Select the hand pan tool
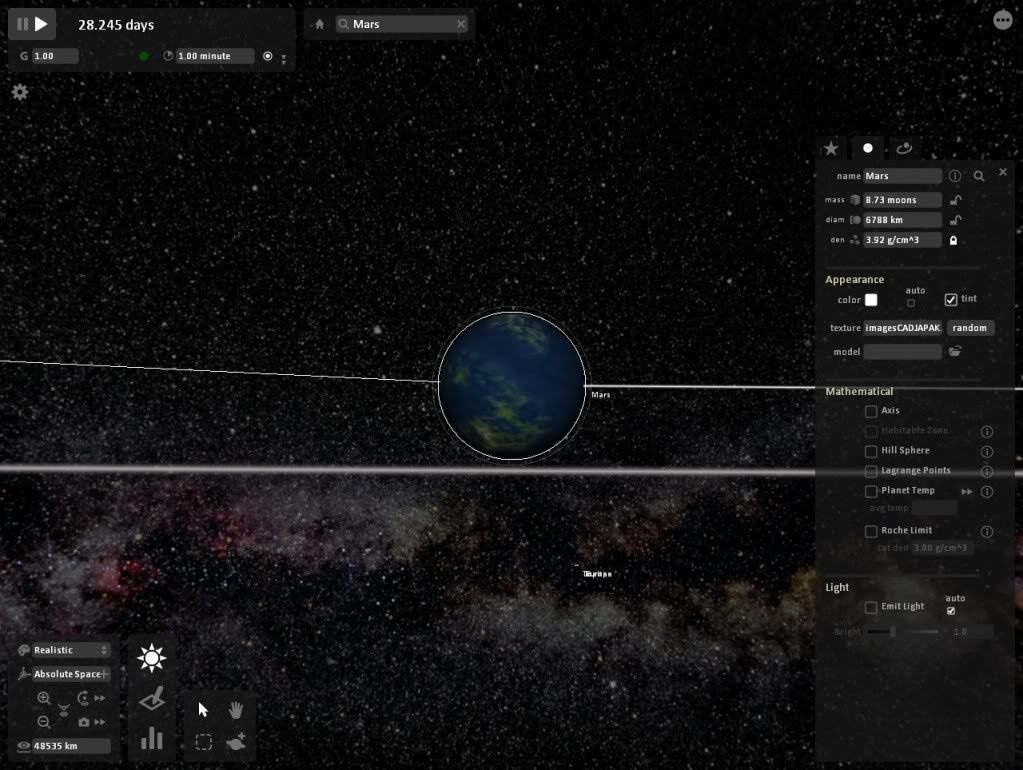Screen dimensions: 1023x770 point(237,710)
